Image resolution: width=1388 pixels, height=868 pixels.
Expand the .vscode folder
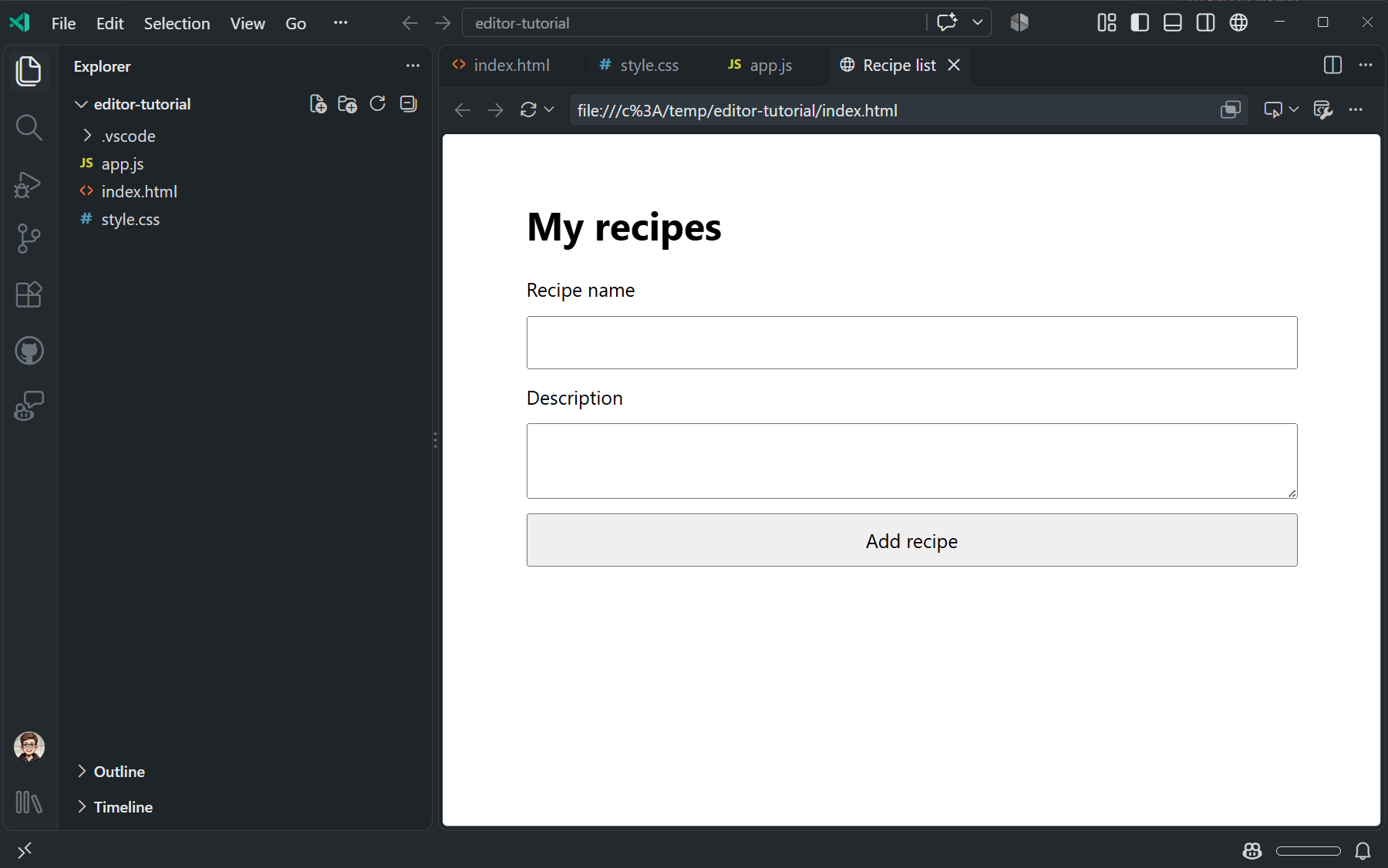[87, 136]
